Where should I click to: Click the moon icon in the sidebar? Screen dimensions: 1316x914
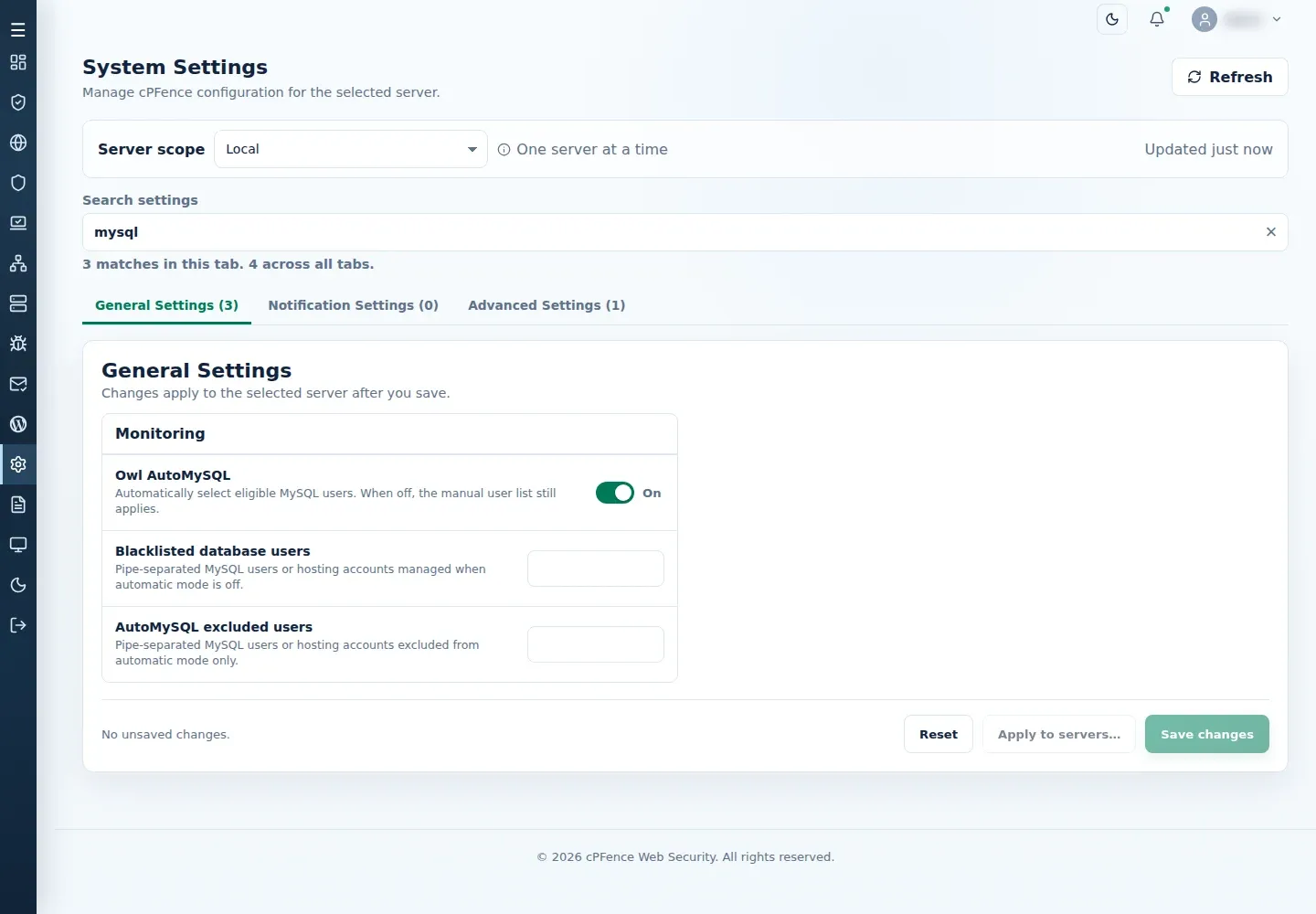(18, 585)
